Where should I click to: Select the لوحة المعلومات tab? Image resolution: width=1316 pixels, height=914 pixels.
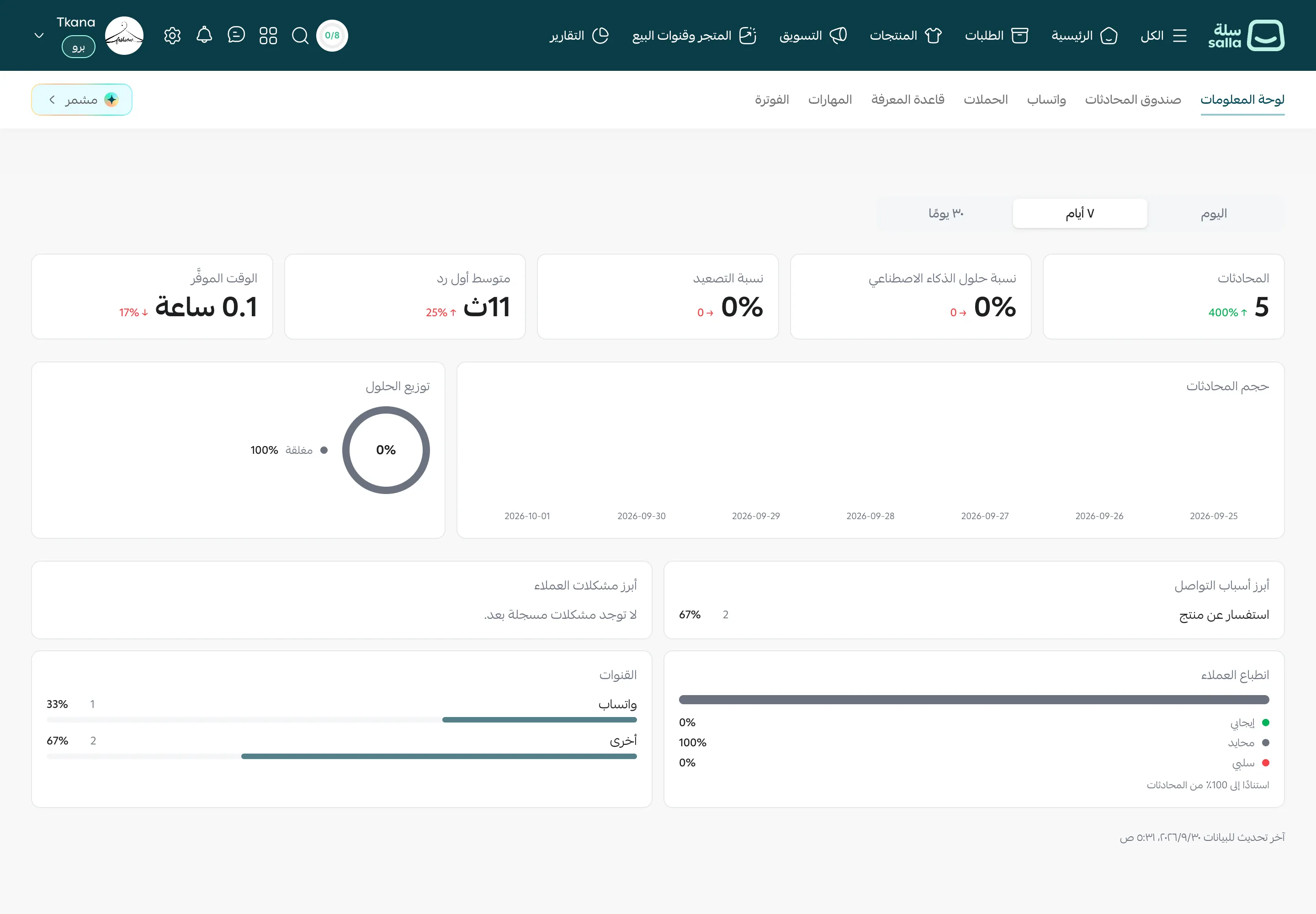tap(1242, 100)
